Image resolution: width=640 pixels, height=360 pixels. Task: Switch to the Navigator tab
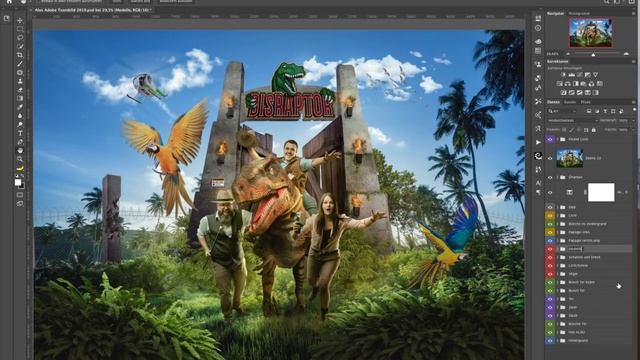(556, 13)
